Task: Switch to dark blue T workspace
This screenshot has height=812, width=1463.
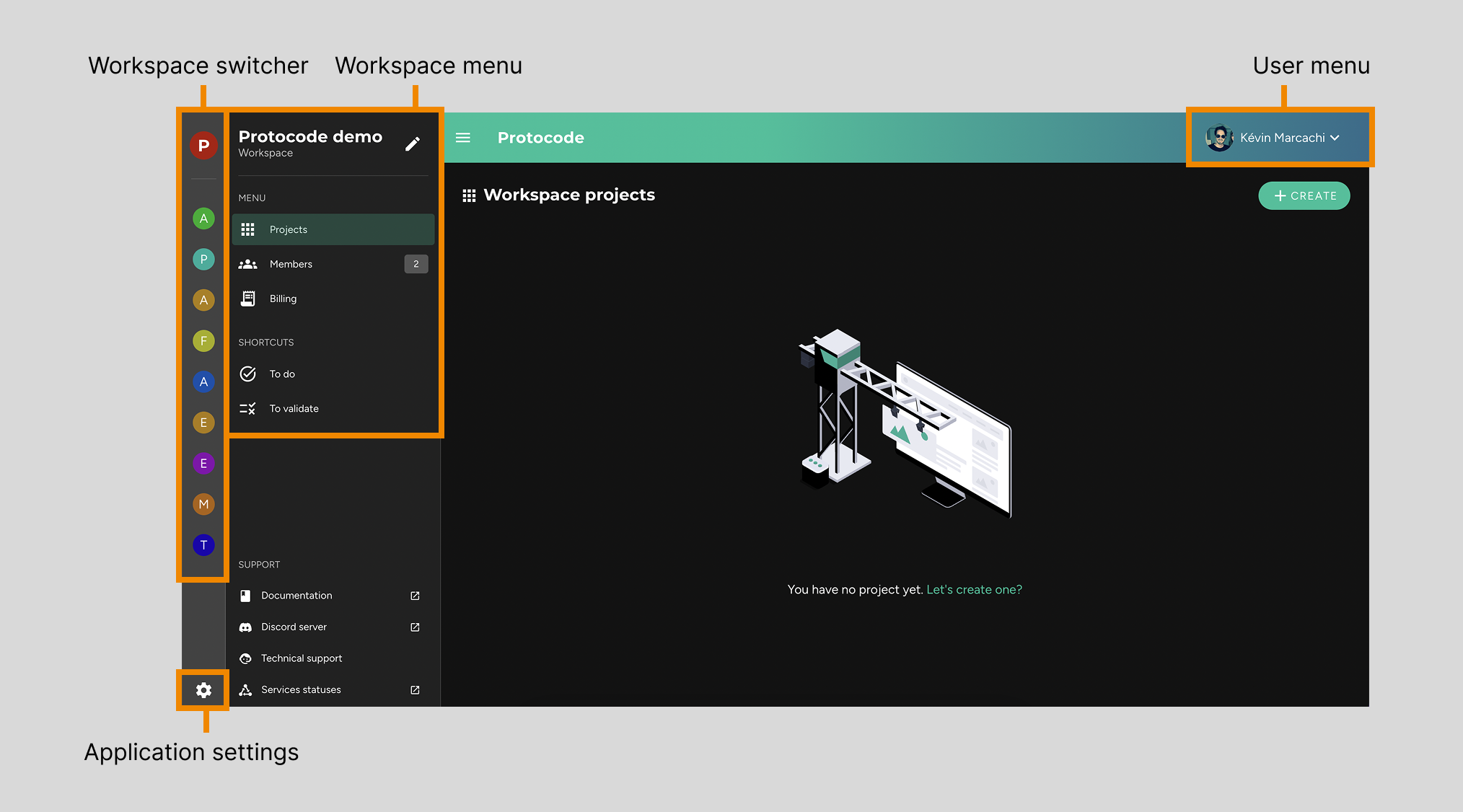Action: 203,545
